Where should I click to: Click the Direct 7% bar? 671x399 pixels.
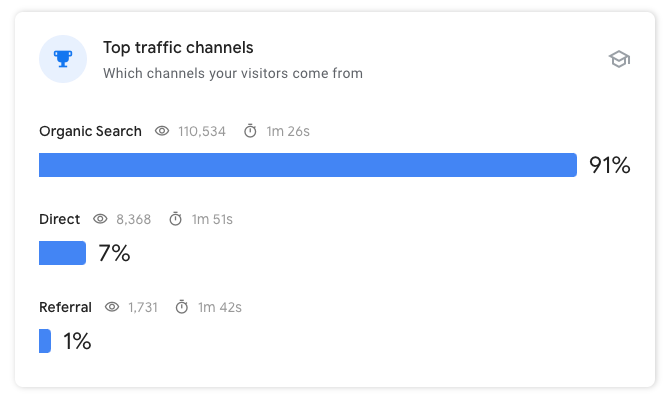click(62, 253)
